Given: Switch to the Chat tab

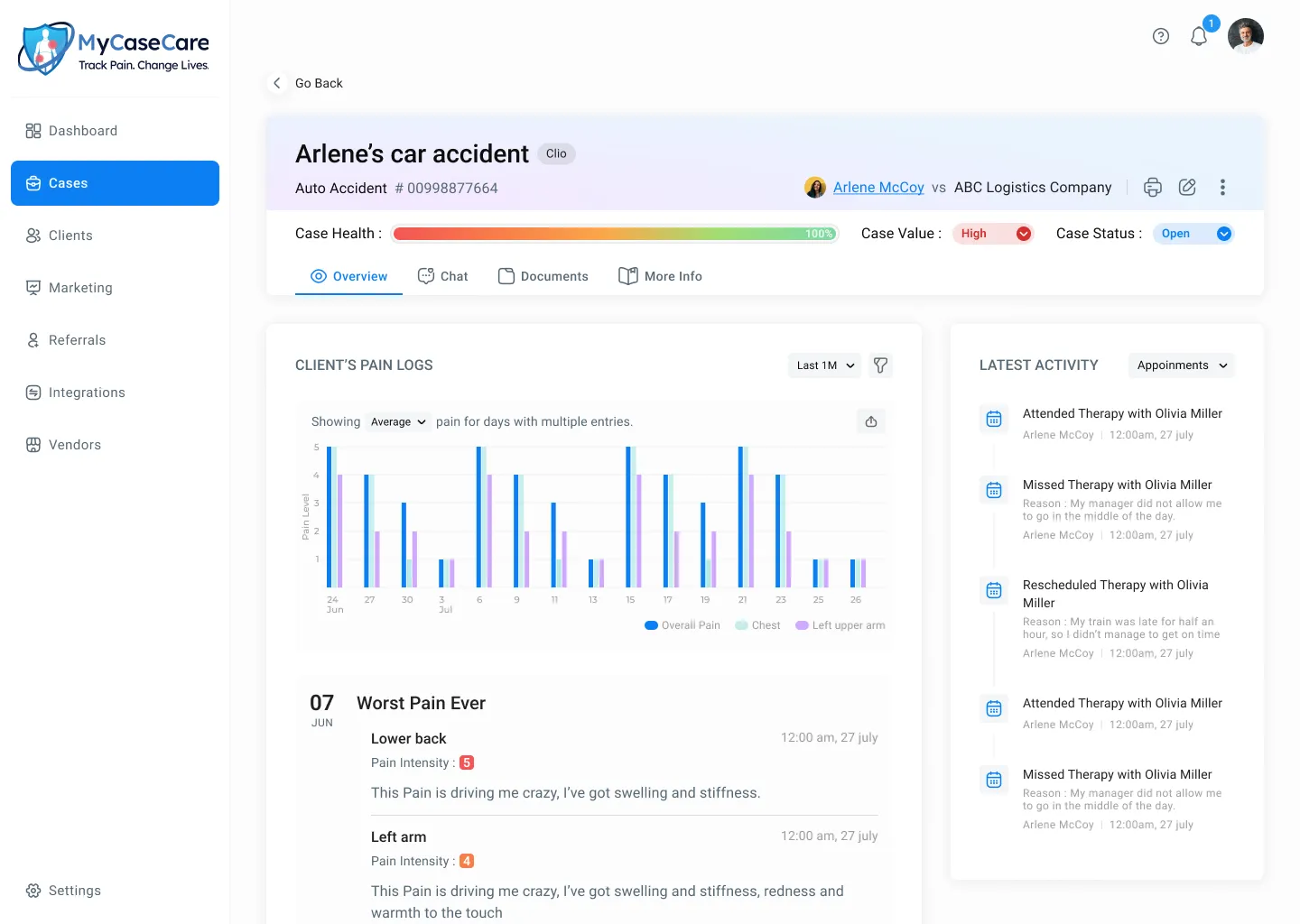Looking at the screenshot, I should (x=442, y=276).
